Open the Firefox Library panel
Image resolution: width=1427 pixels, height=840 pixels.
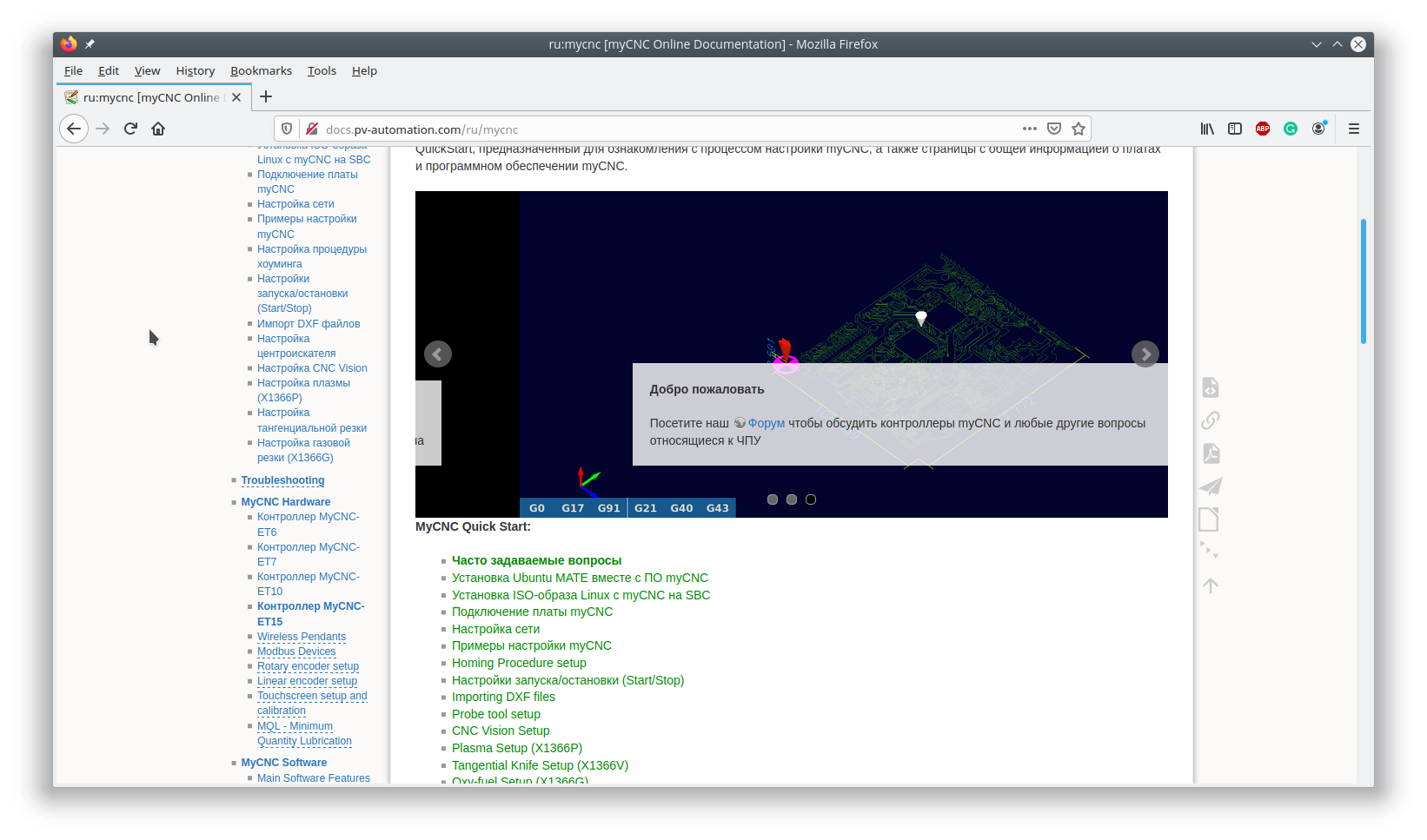(x=1207, y=129)
